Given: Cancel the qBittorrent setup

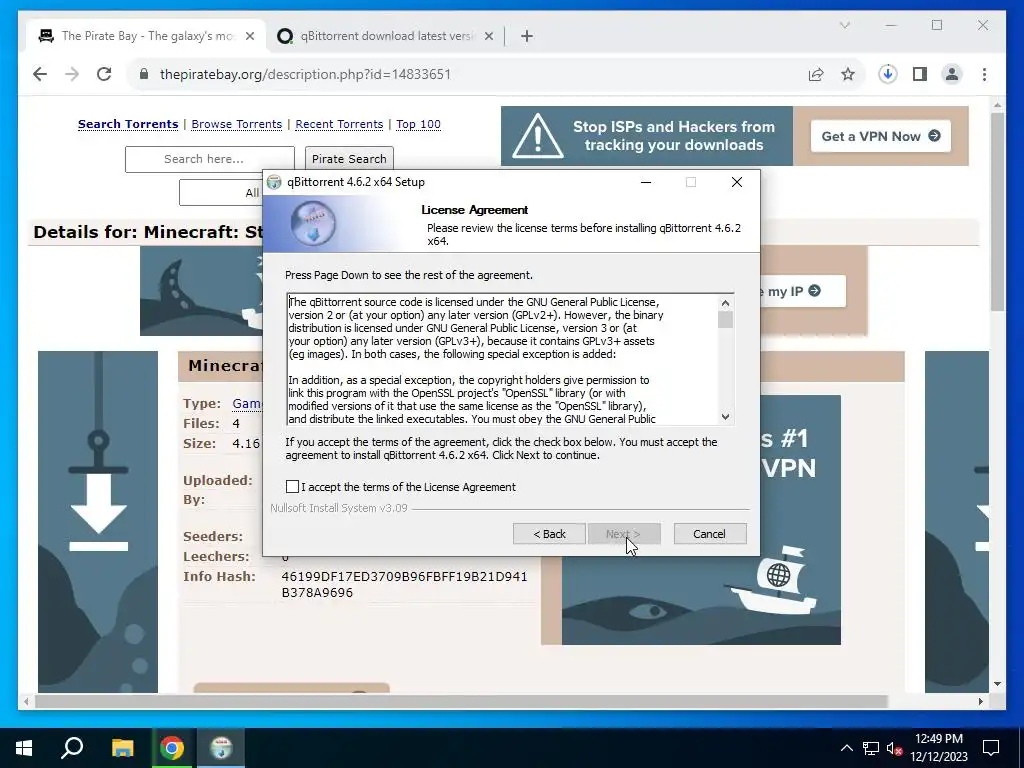Looking at the screenshot, I should click(x=709, y=534).
